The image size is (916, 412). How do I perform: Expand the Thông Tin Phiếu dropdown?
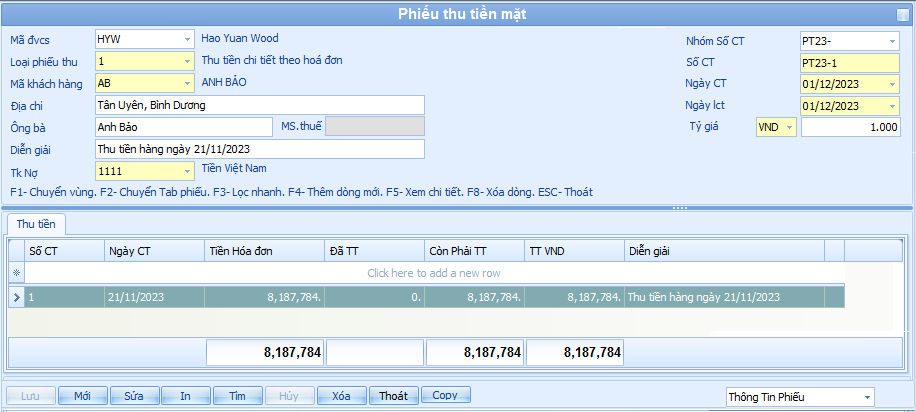pos(866,397)
